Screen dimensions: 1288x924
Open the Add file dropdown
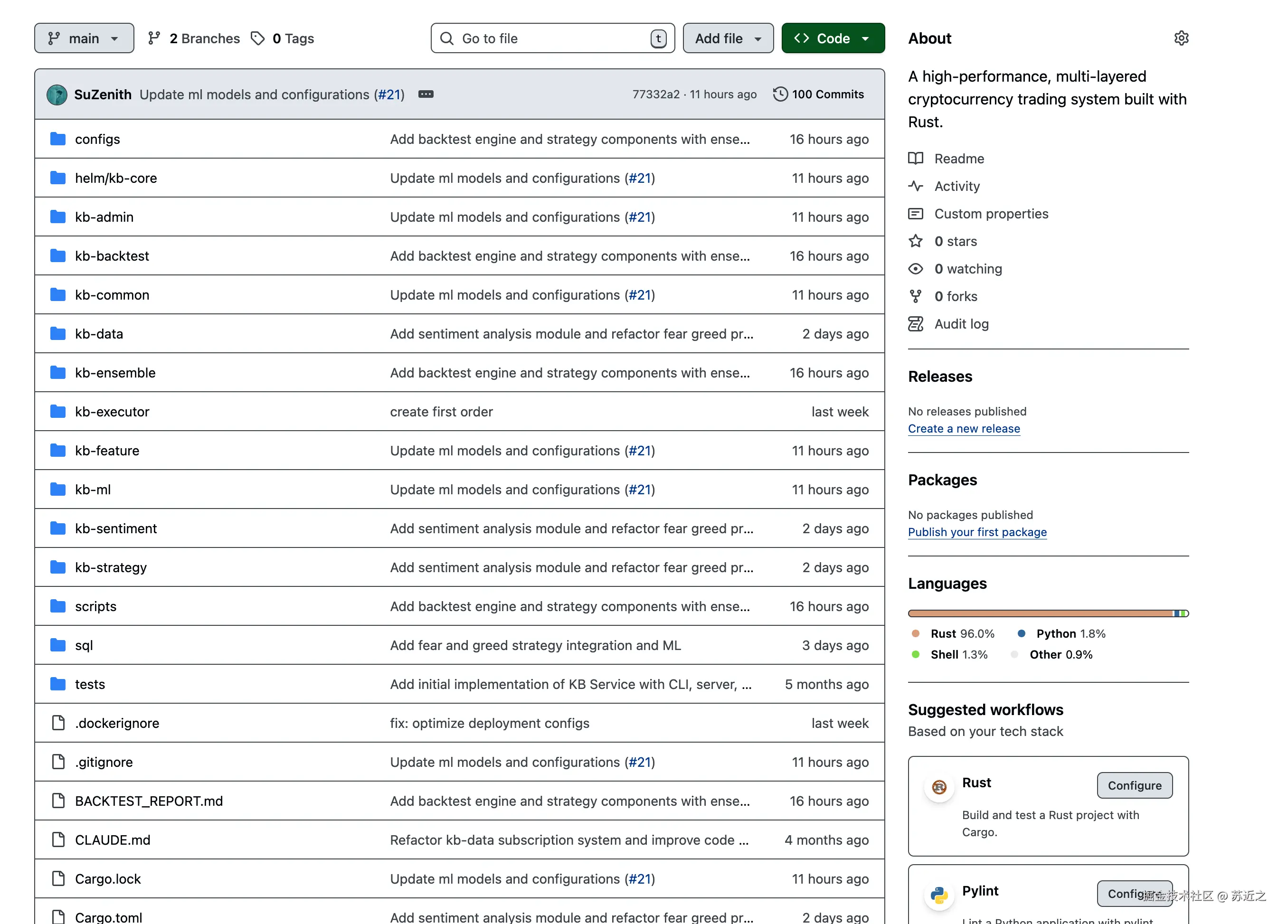[728, 38]
